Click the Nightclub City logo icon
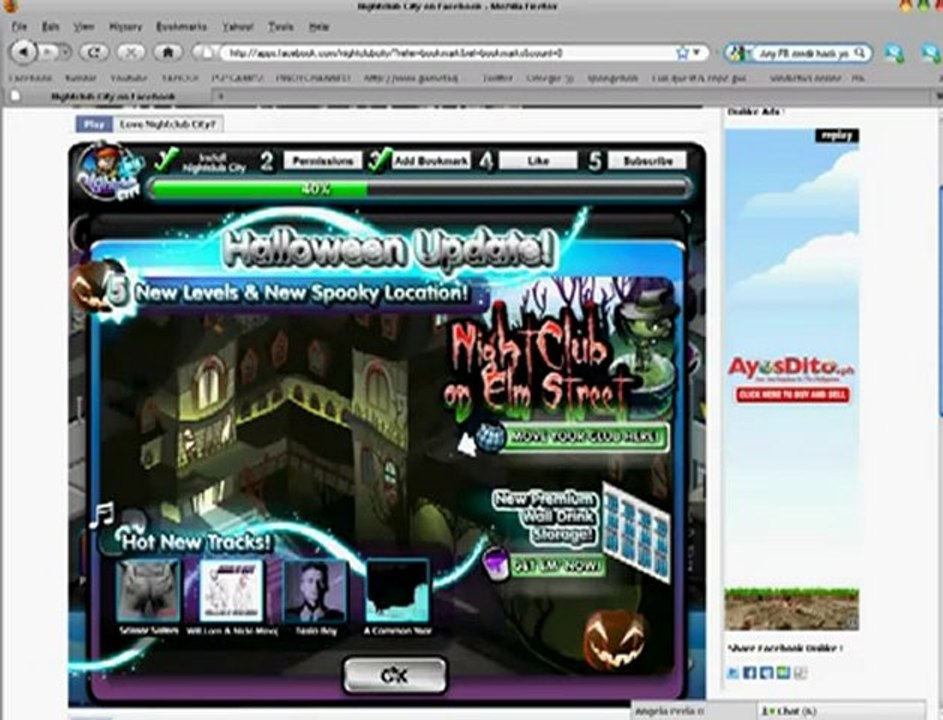 click(x=111, y=170)
